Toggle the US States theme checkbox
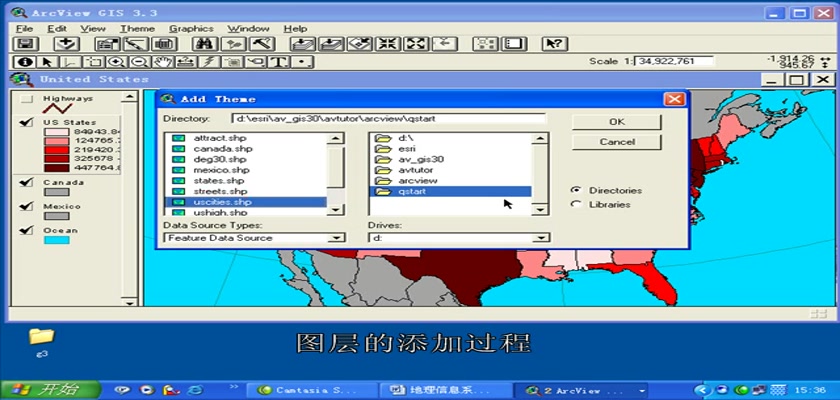The image size is (840, 400). pyautogui.click(x=26, y=123)
